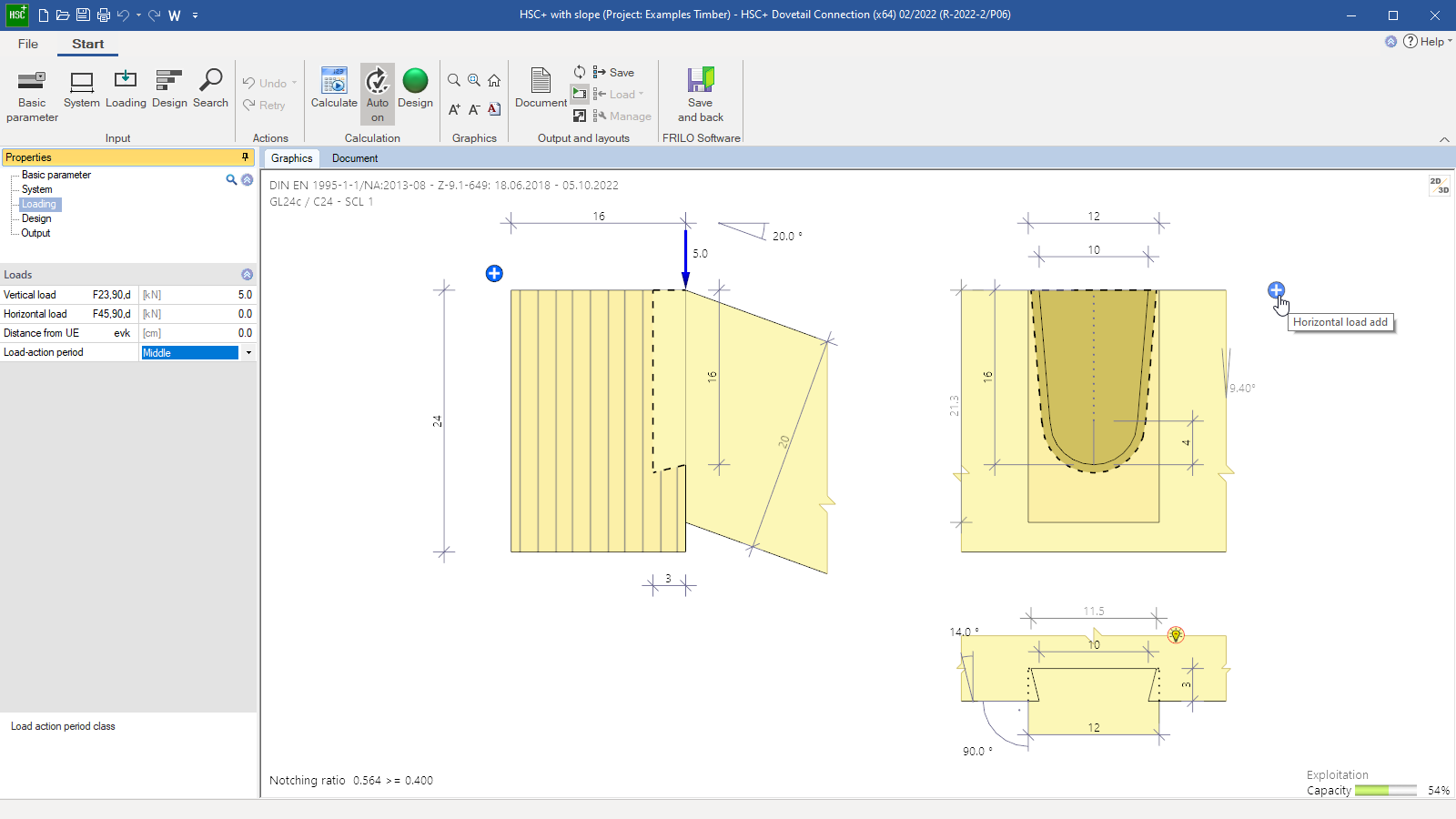Select Loading in the properties tree
Screen dimensions: 1456x819
[39, 204]
